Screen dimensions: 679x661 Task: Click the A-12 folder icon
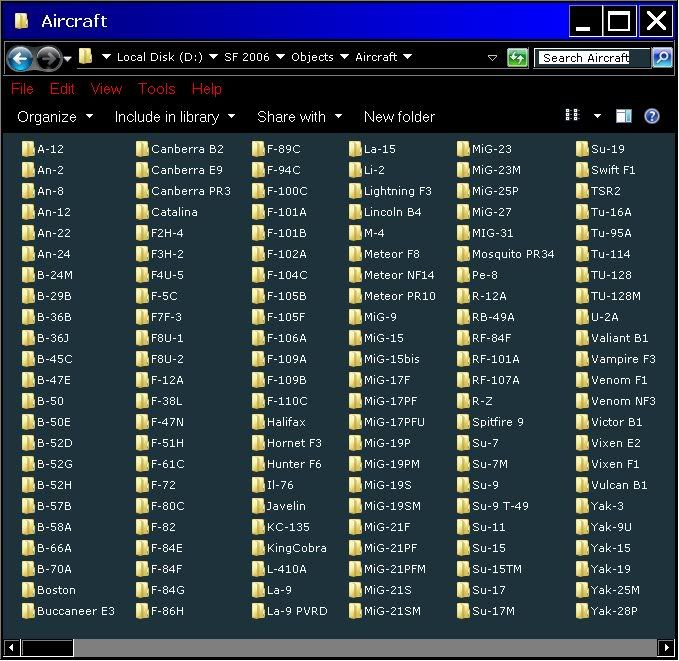tap(28, 149)
